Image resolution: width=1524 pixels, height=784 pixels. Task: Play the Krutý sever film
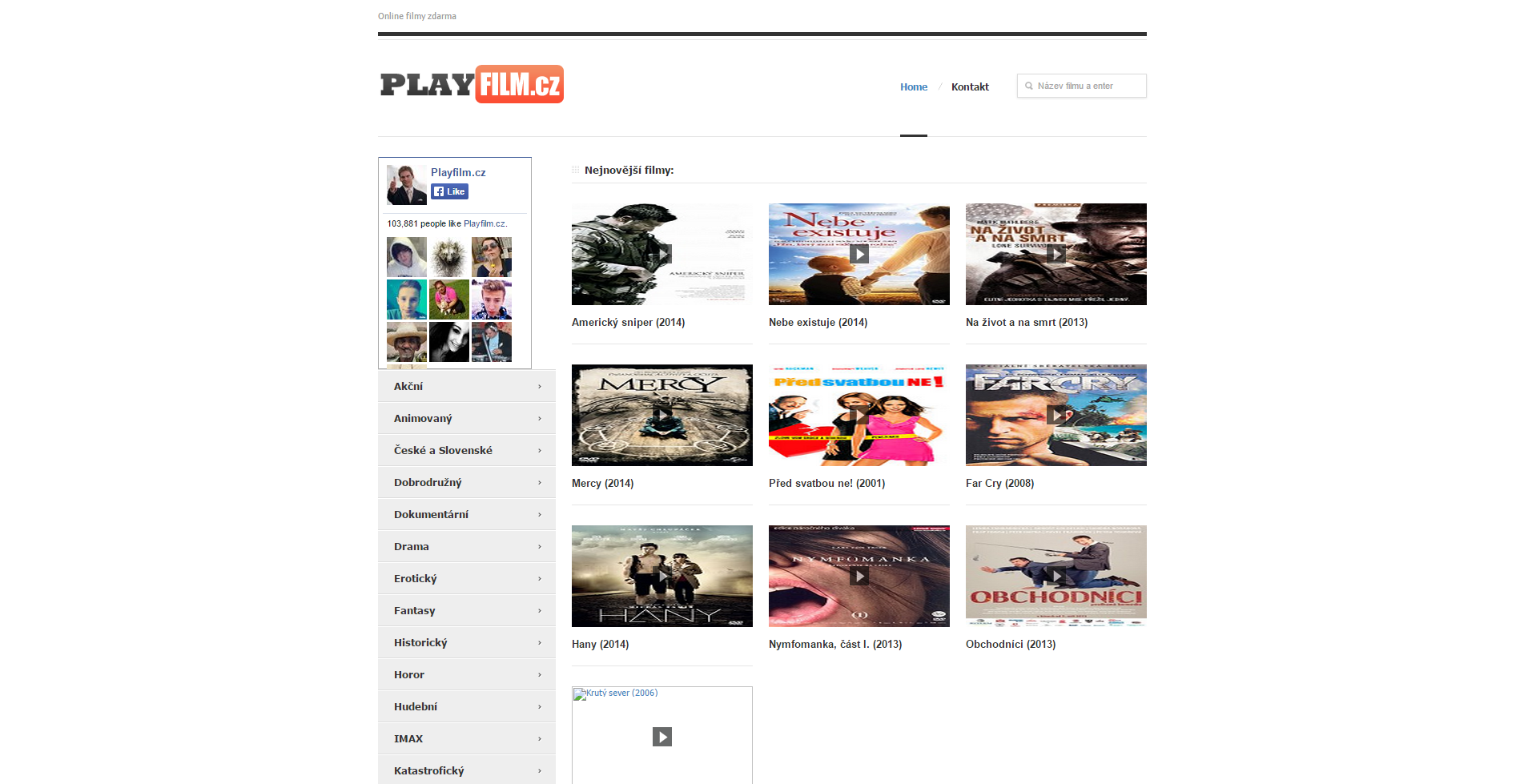(x=662, y=737)
